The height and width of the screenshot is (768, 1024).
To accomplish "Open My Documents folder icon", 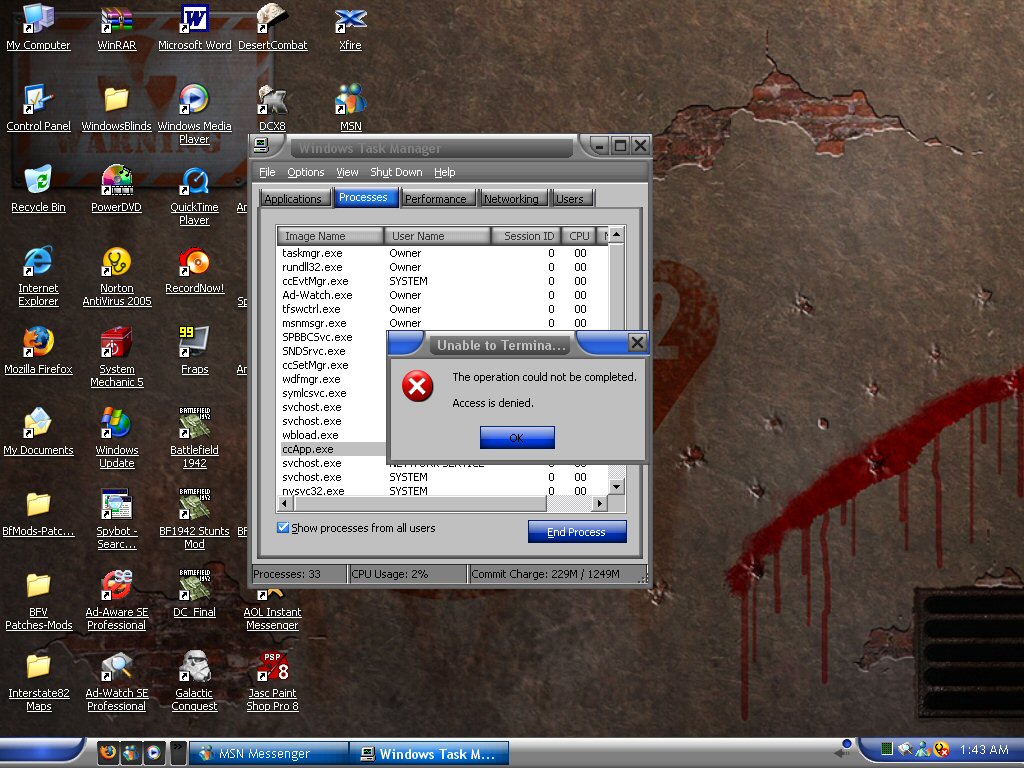I will coord(39,431).
